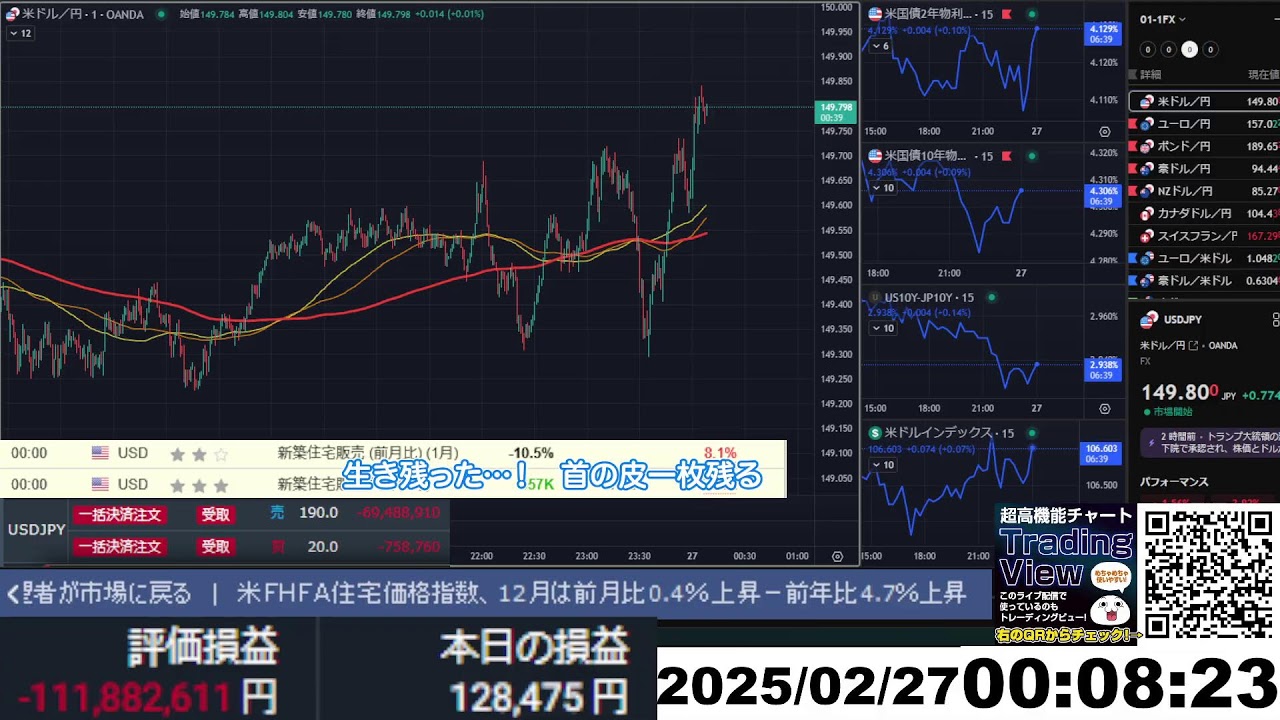Click the green status dot on 米ドルインデックス chart
This screenshot has height=720, width=1280.
1031,433
